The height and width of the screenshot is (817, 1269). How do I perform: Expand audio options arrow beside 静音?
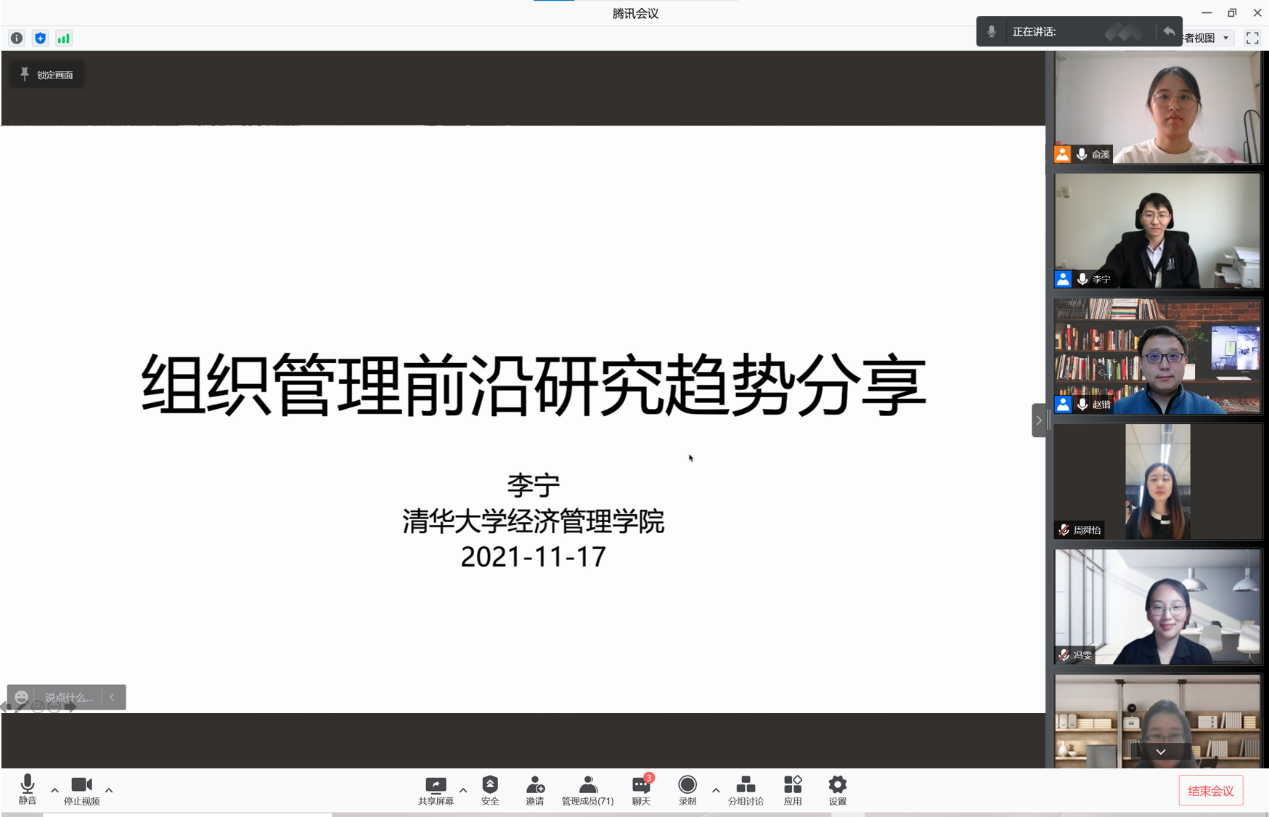click(55, 791)
